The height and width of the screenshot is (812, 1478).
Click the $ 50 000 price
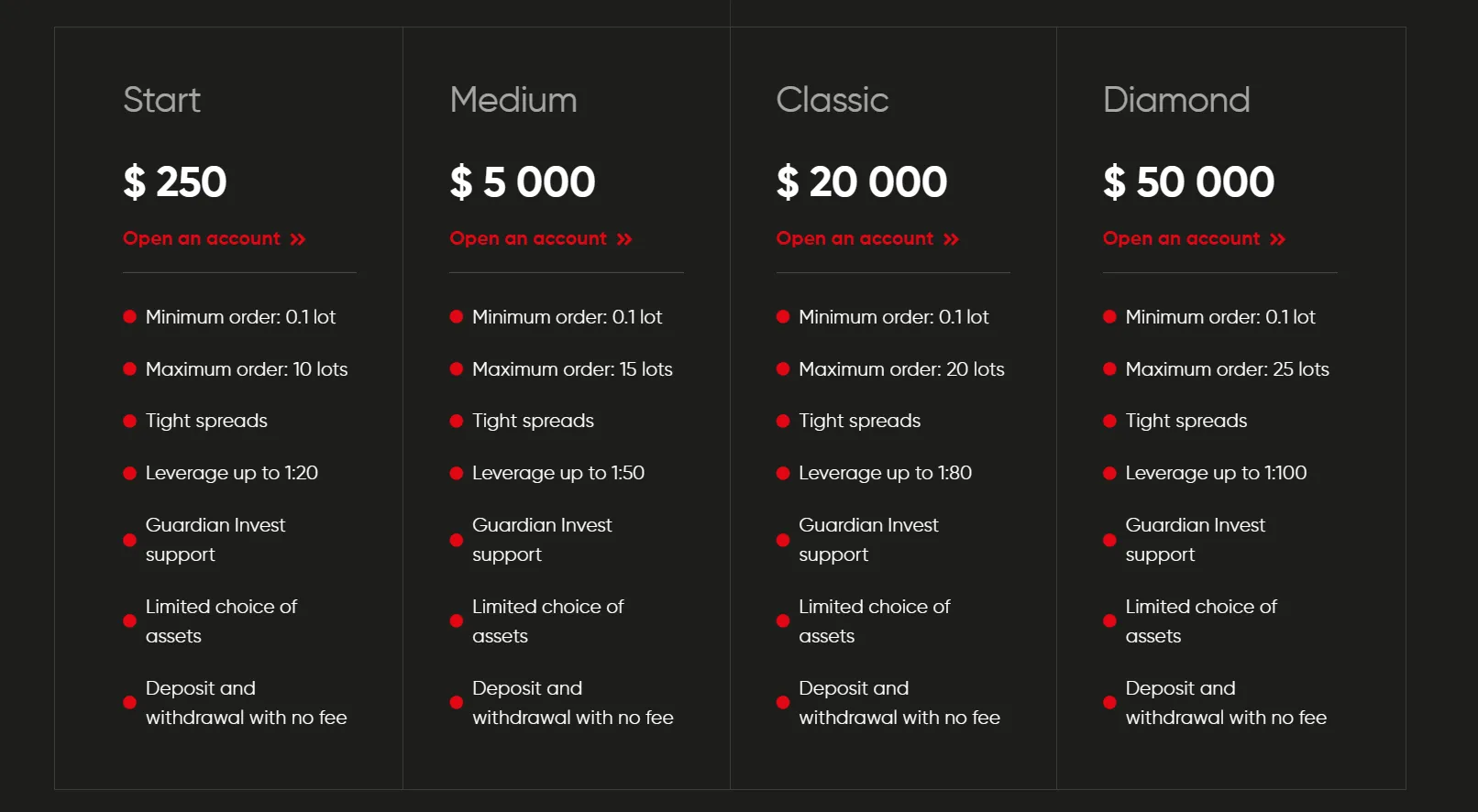coord(1189,181)
